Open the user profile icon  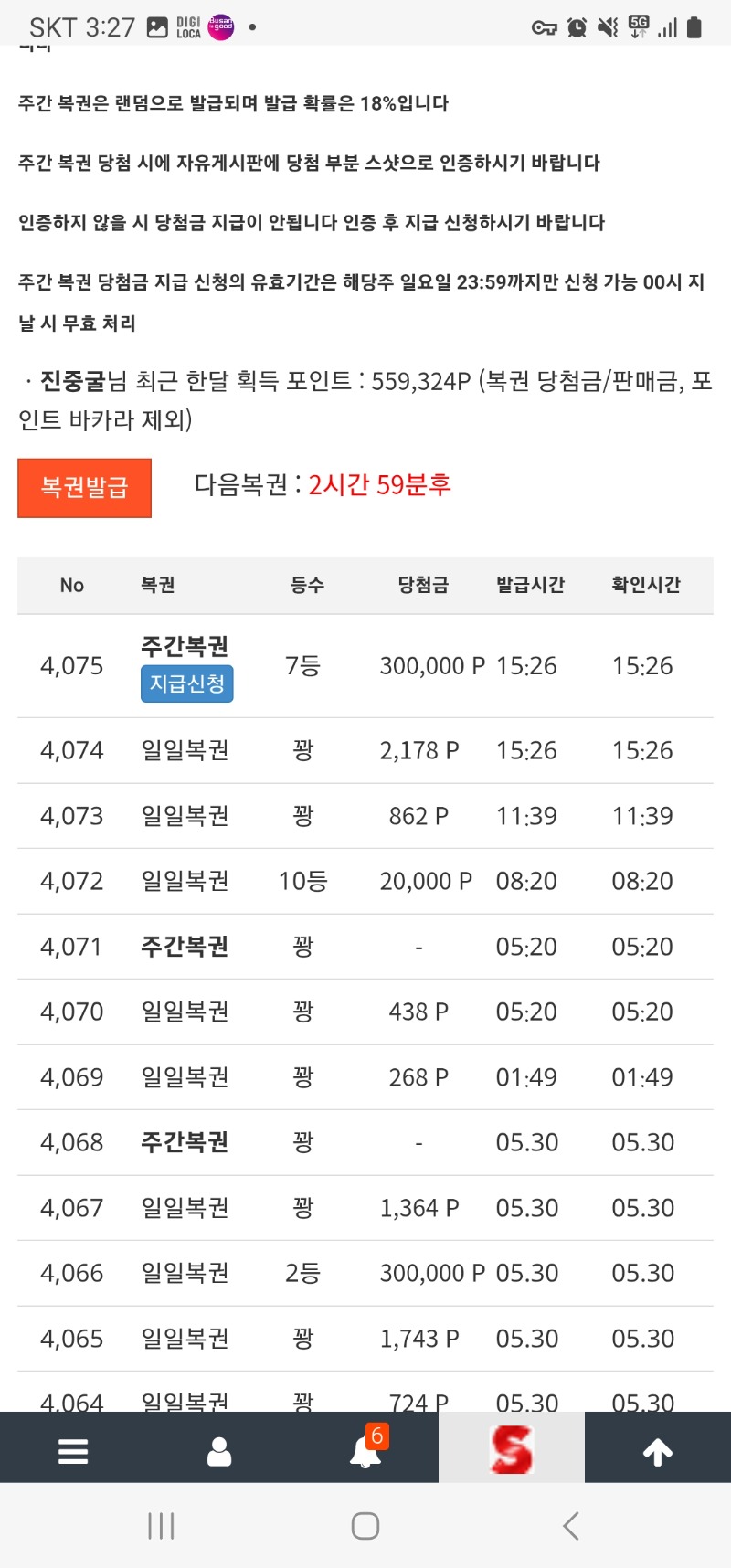219,1451
